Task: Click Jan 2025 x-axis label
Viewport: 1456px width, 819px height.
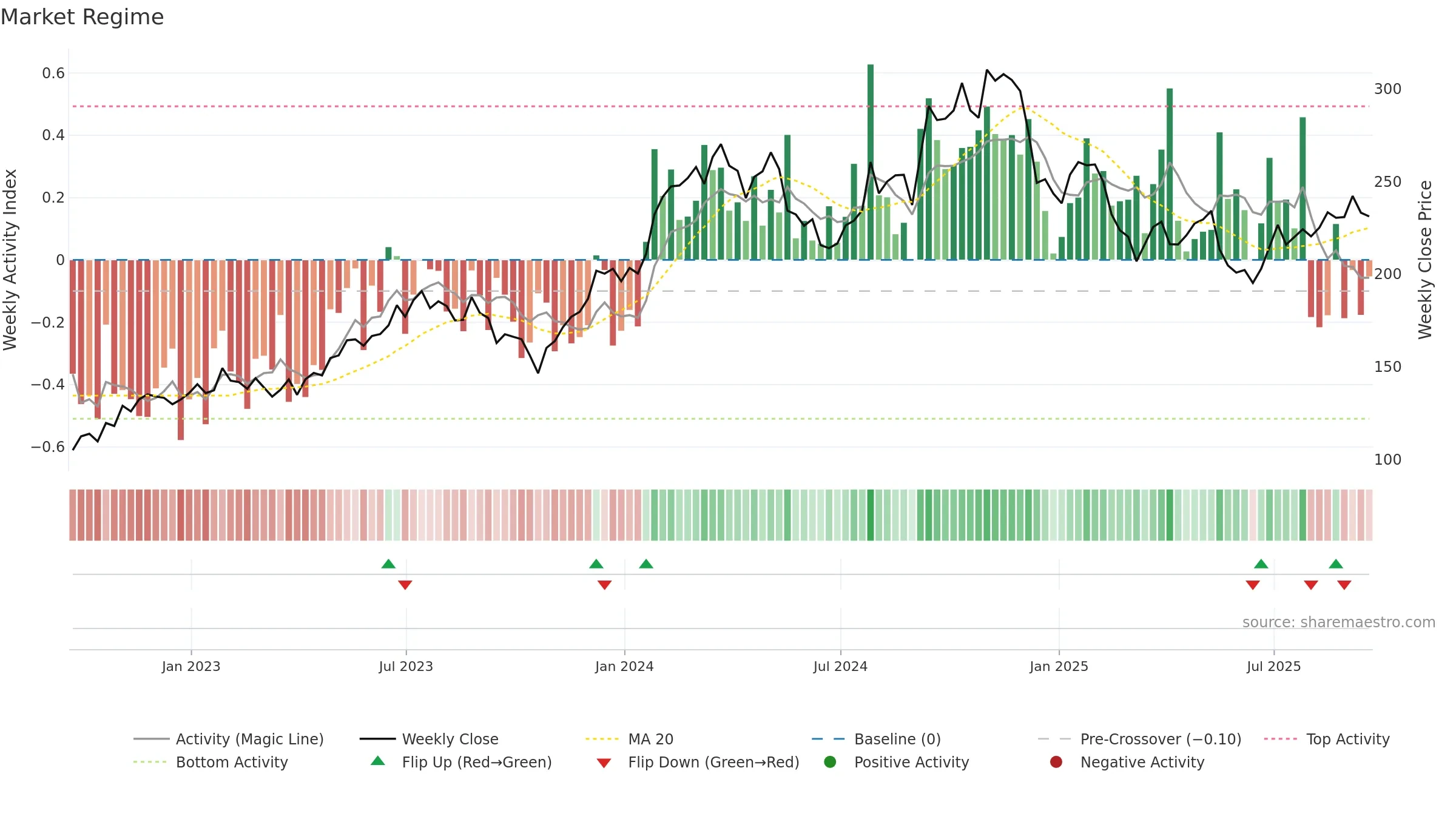Action: tap(1059, 666)
